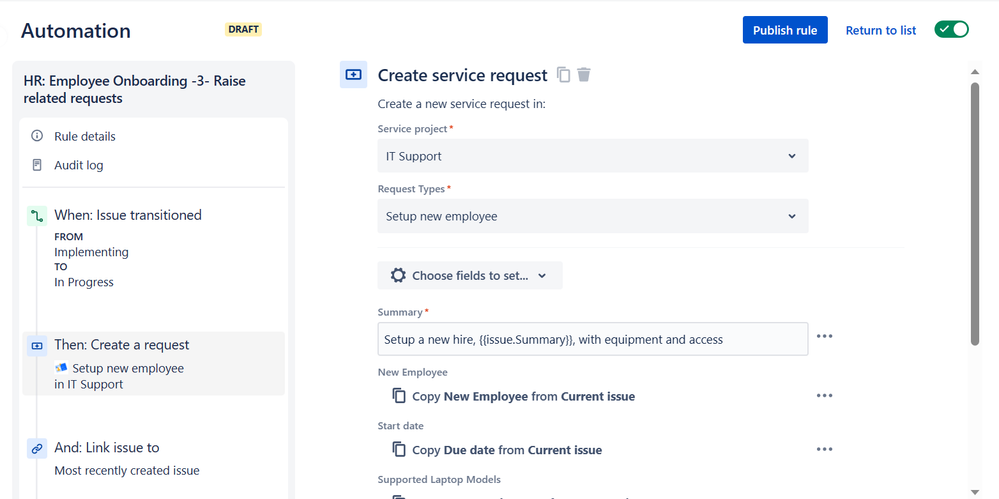The image size is (999, 499).
Task: Click the Most recently created issue text
Action: click(x=127, y=471)
